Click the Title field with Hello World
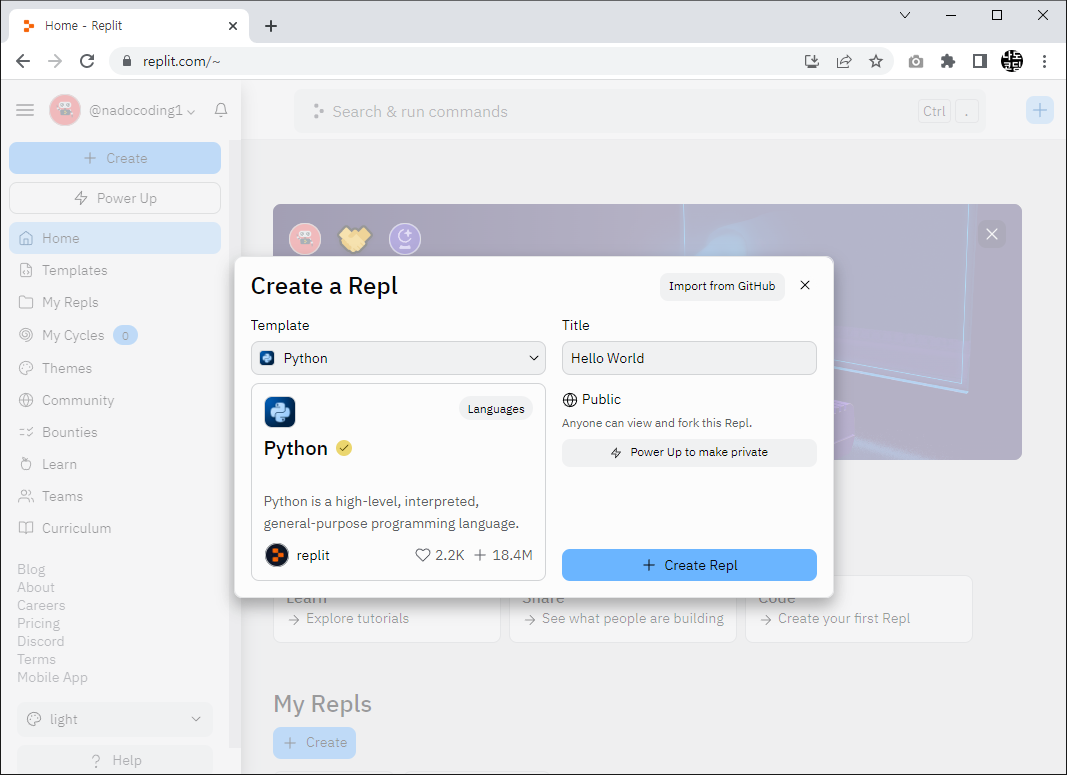Screen dimensions: 1067x775 point(689,358)
